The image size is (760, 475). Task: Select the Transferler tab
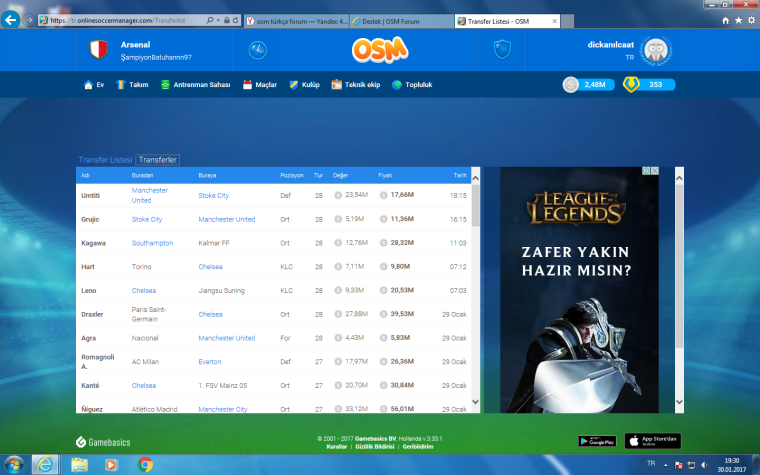[x=158, y=159]
